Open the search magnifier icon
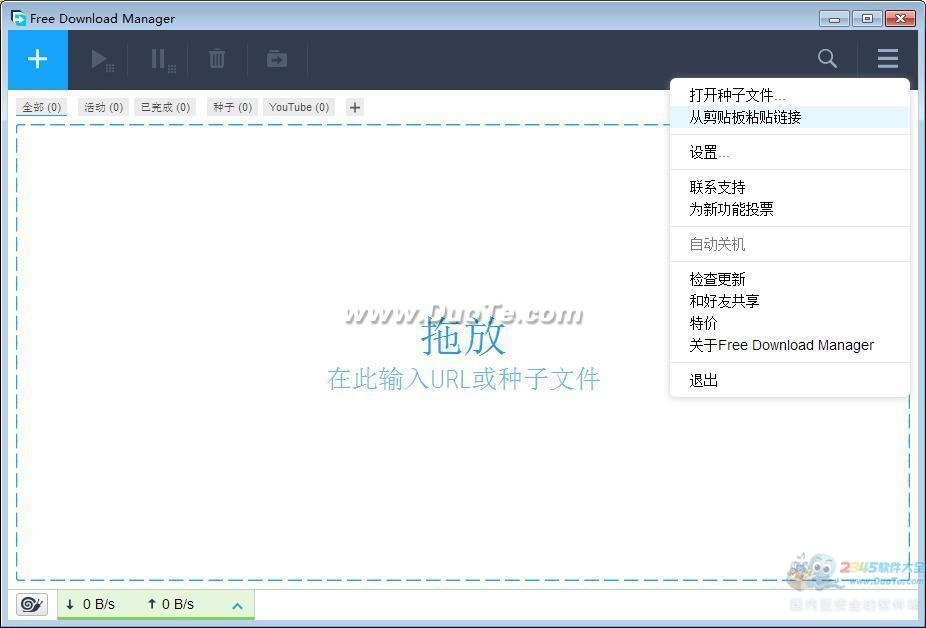 [x=827, y=59]
